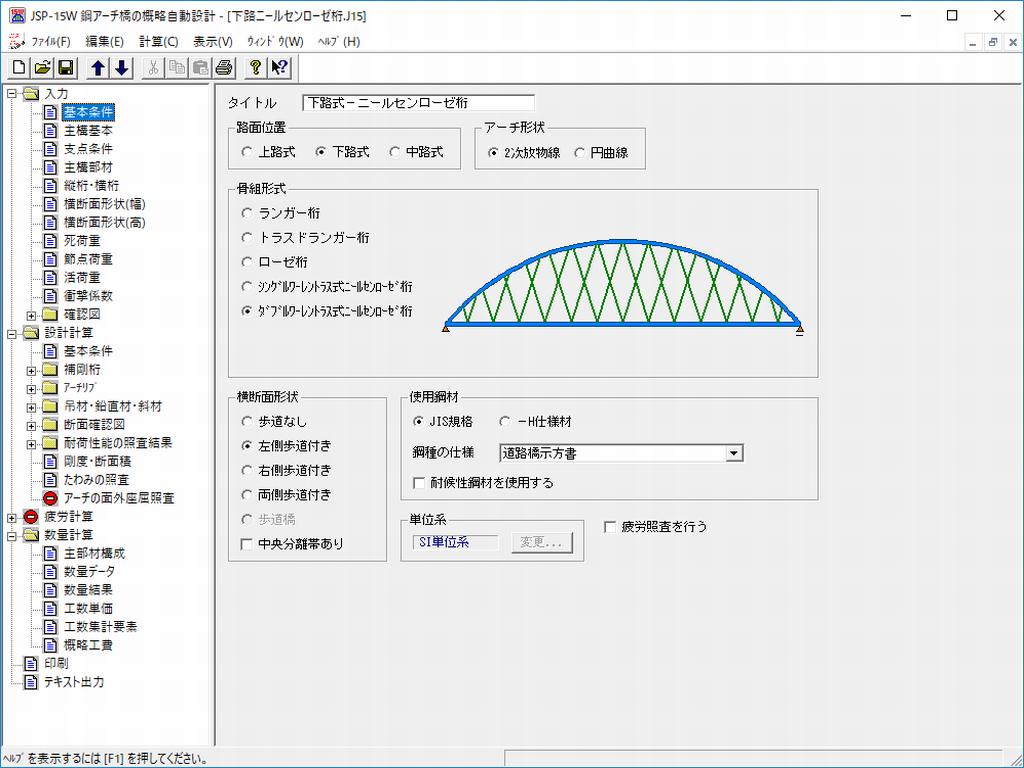Click the タイトル text input field
The image size is (1024, 768).
[x=418, y=102]
